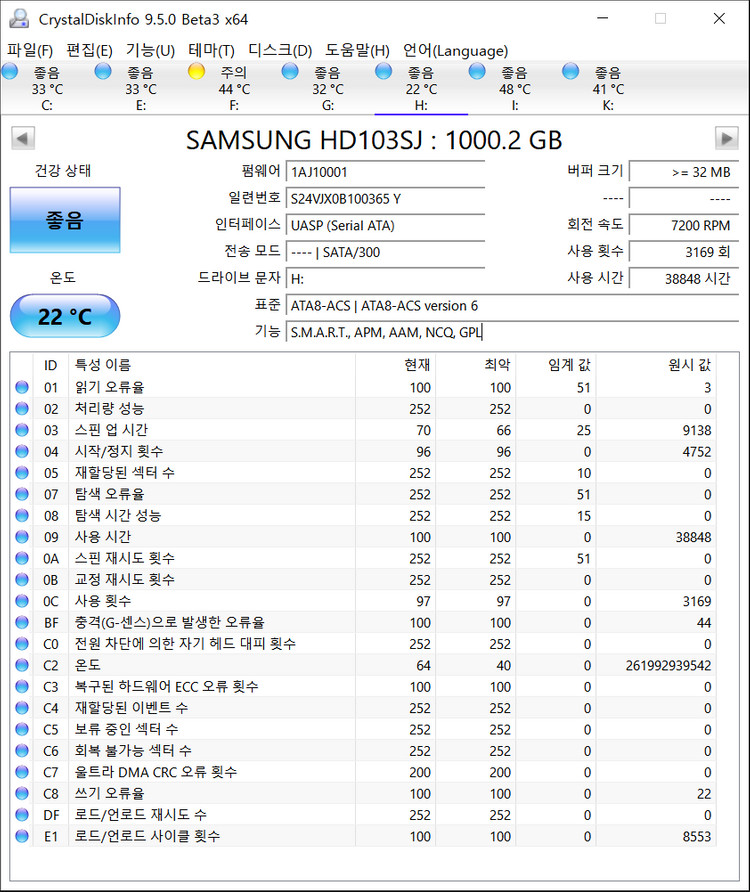Select the E: drive status icon

tap(104, 72)
